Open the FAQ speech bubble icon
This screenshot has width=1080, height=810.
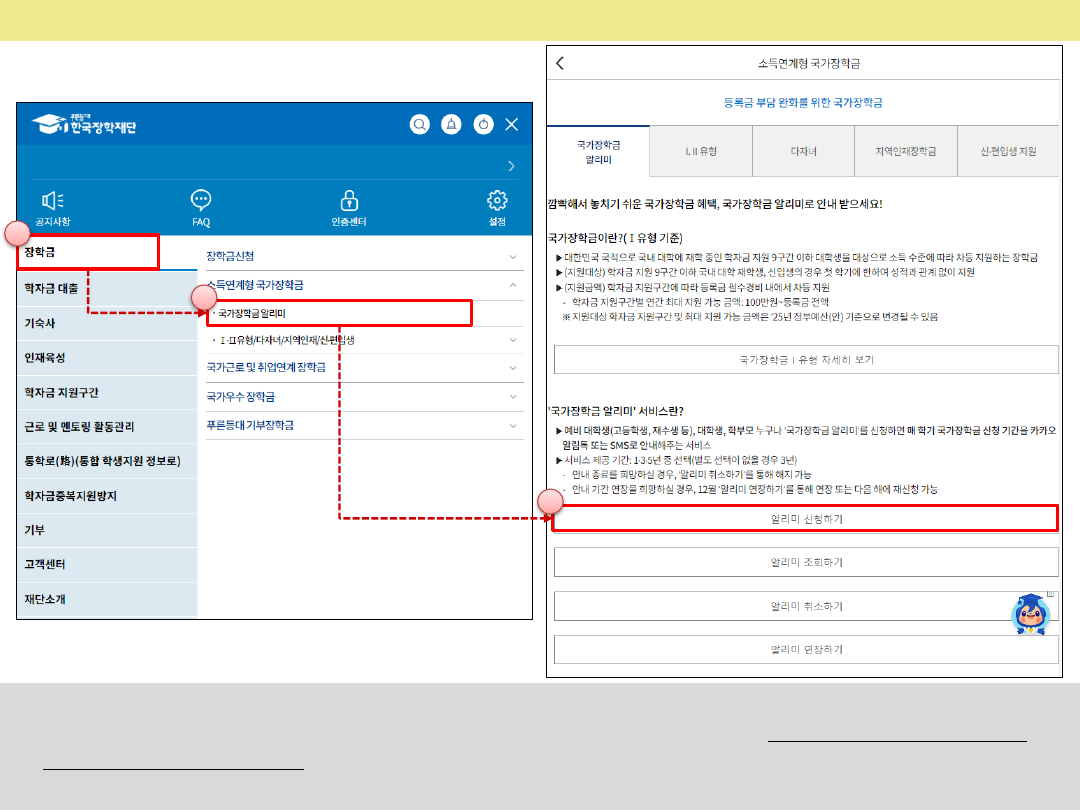201,200
